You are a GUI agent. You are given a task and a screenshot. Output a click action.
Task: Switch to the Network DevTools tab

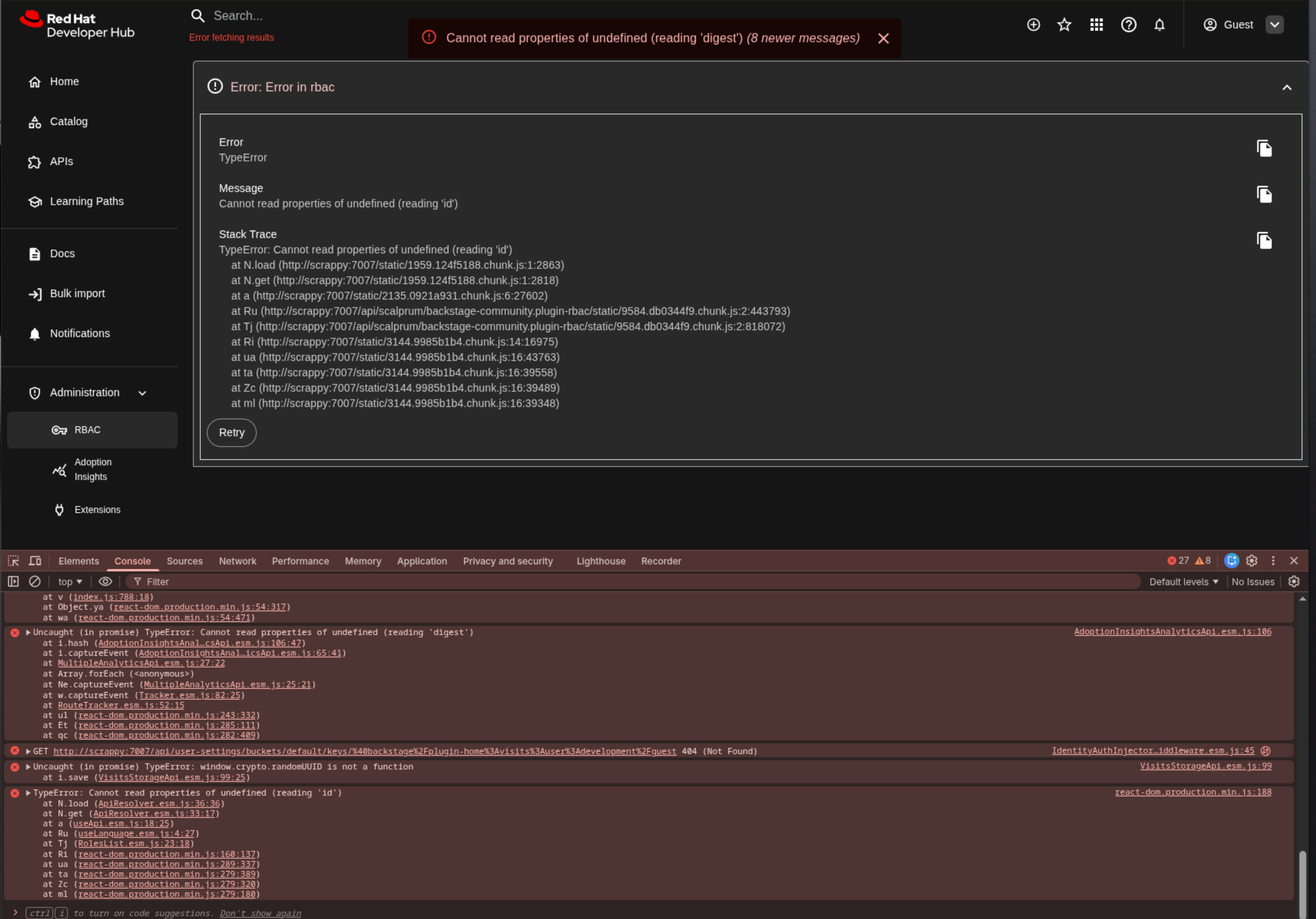pos(238,561)
